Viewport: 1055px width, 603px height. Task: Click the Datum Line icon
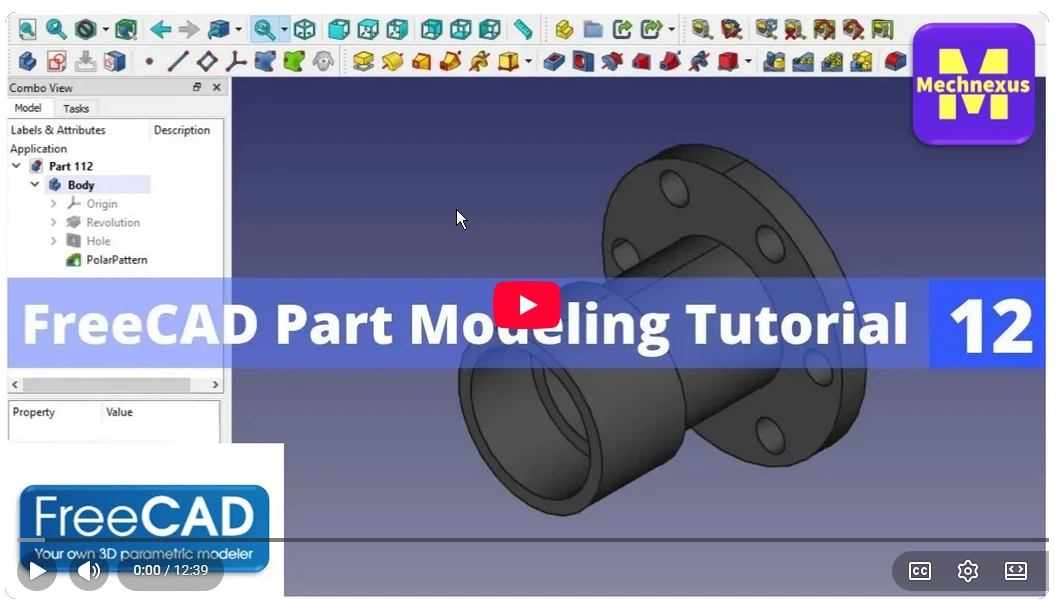(x=178, y=62)
